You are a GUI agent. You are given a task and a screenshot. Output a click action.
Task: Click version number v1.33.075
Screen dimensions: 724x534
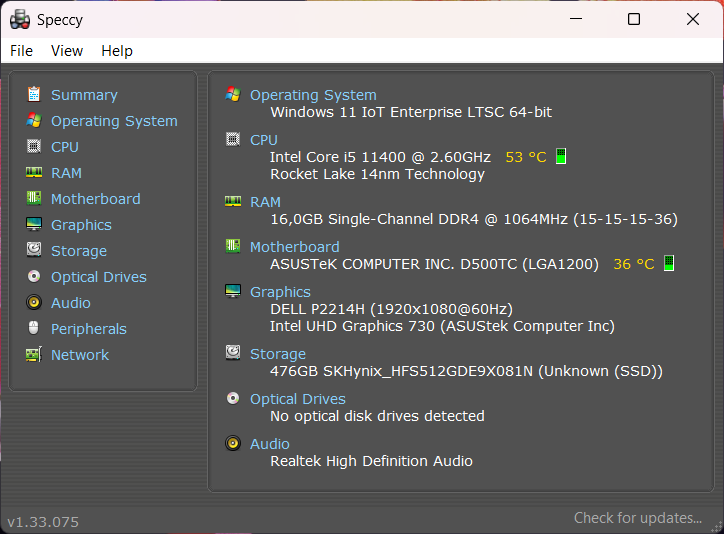(43, 522)
